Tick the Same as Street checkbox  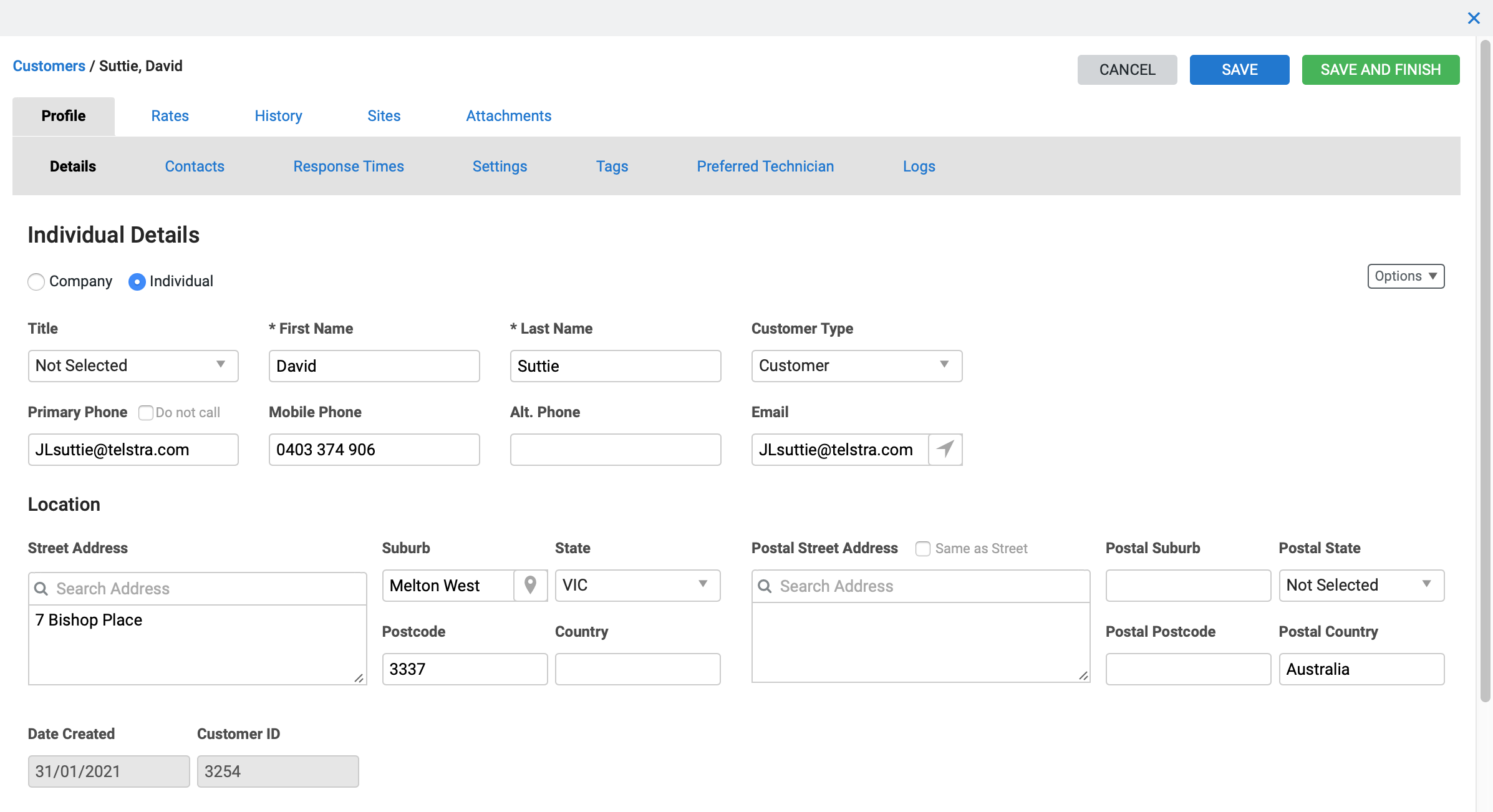click(x=922, y=549)
